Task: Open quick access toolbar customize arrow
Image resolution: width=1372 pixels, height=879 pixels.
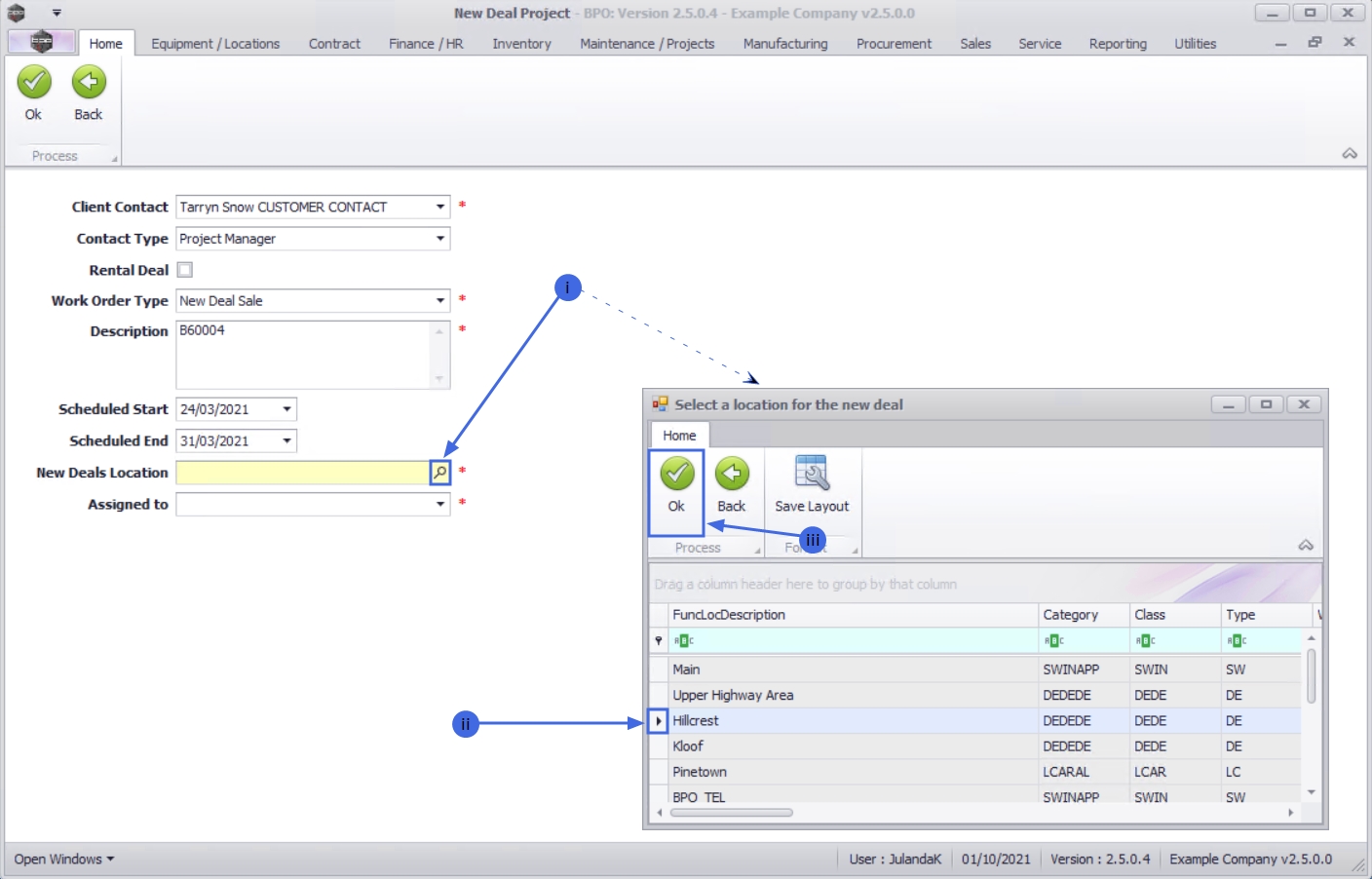Action: tap(57, 13)
